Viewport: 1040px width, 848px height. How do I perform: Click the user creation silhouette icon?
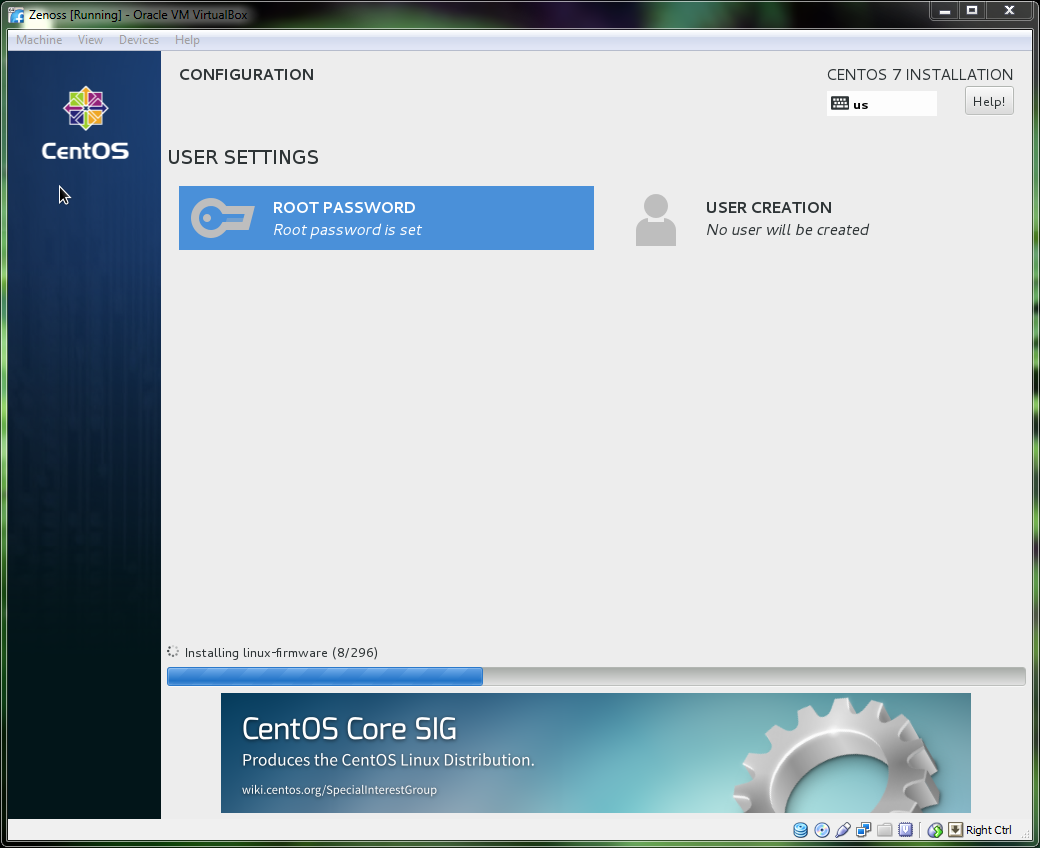tap(655, 219)
